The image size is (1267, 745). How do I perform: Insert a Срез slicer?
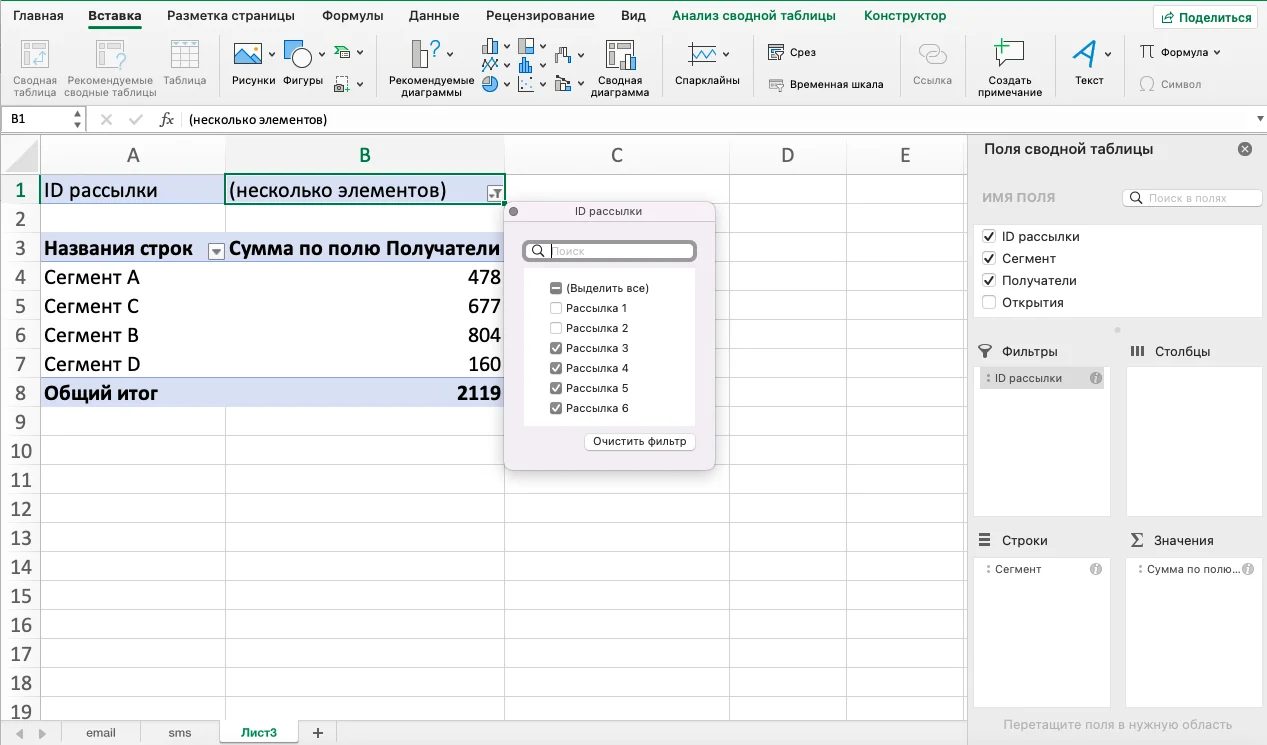tap(792, 53)
